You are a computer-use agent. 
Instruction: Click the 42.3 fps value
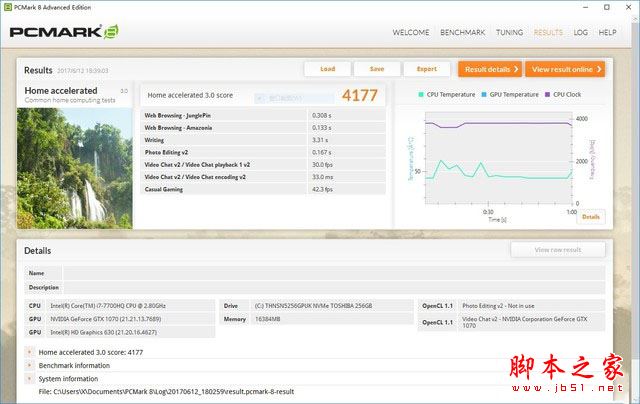322,189
